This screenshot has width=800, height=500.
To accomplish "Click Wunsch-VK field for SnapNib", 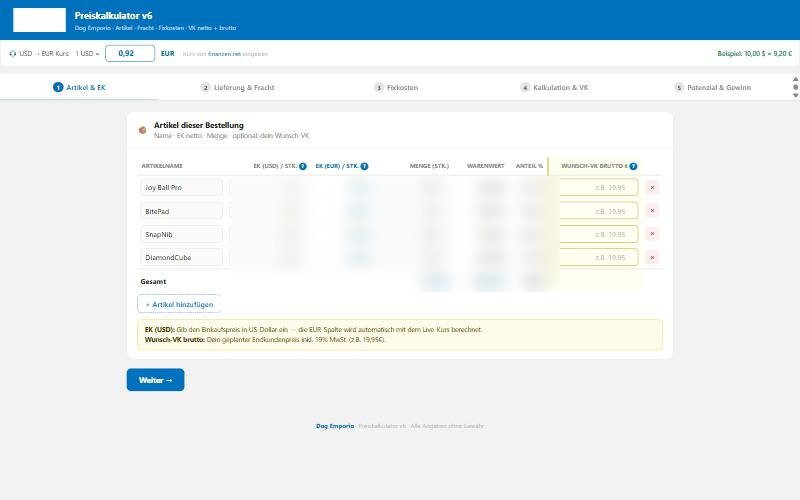I will pyautogui.click(x=598, y=235).
